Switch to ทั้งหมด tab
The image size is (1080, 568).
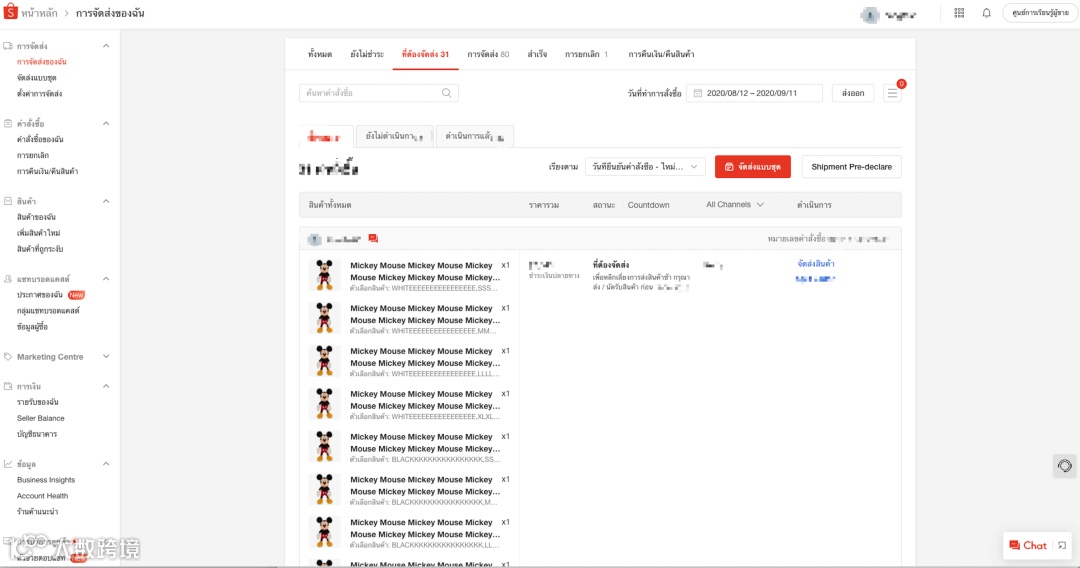(x=320, y=54)
